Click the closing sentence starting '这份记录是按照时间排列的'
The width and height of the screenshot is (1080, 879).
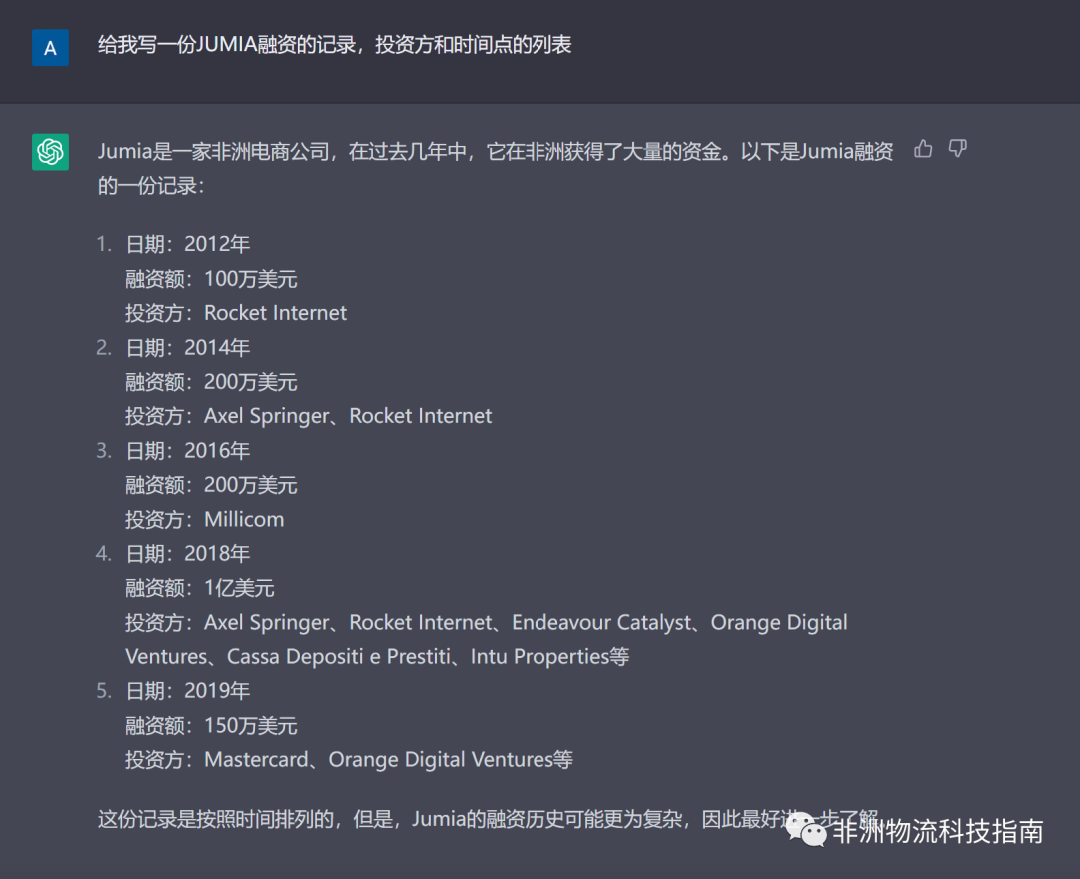pos(488,819)
